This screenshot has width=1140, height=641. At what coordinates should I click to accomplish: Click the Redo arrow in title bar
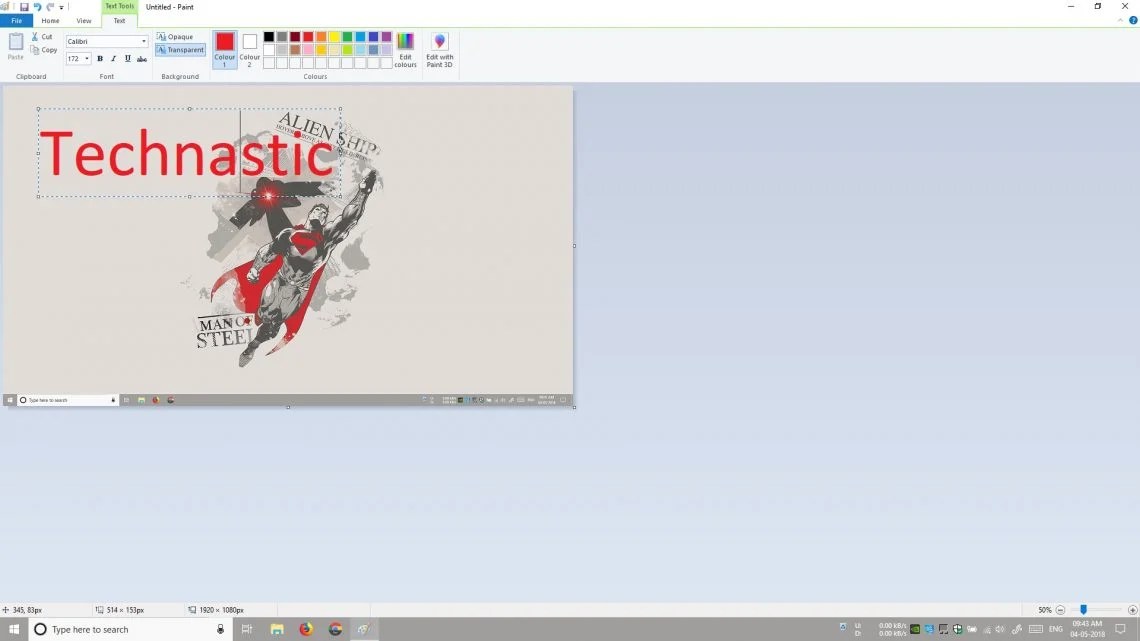[x=50, y=7]
